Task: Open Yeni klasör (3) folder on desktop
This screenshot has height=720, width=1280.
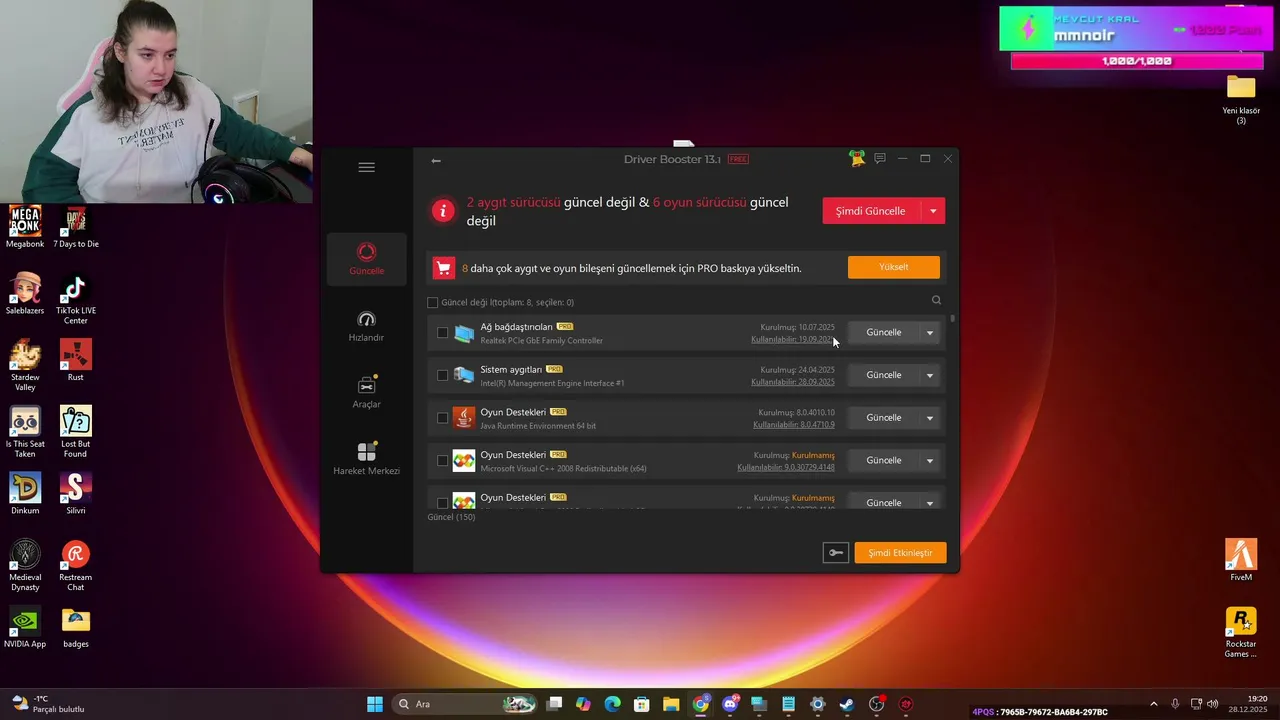Action: 1241,99
